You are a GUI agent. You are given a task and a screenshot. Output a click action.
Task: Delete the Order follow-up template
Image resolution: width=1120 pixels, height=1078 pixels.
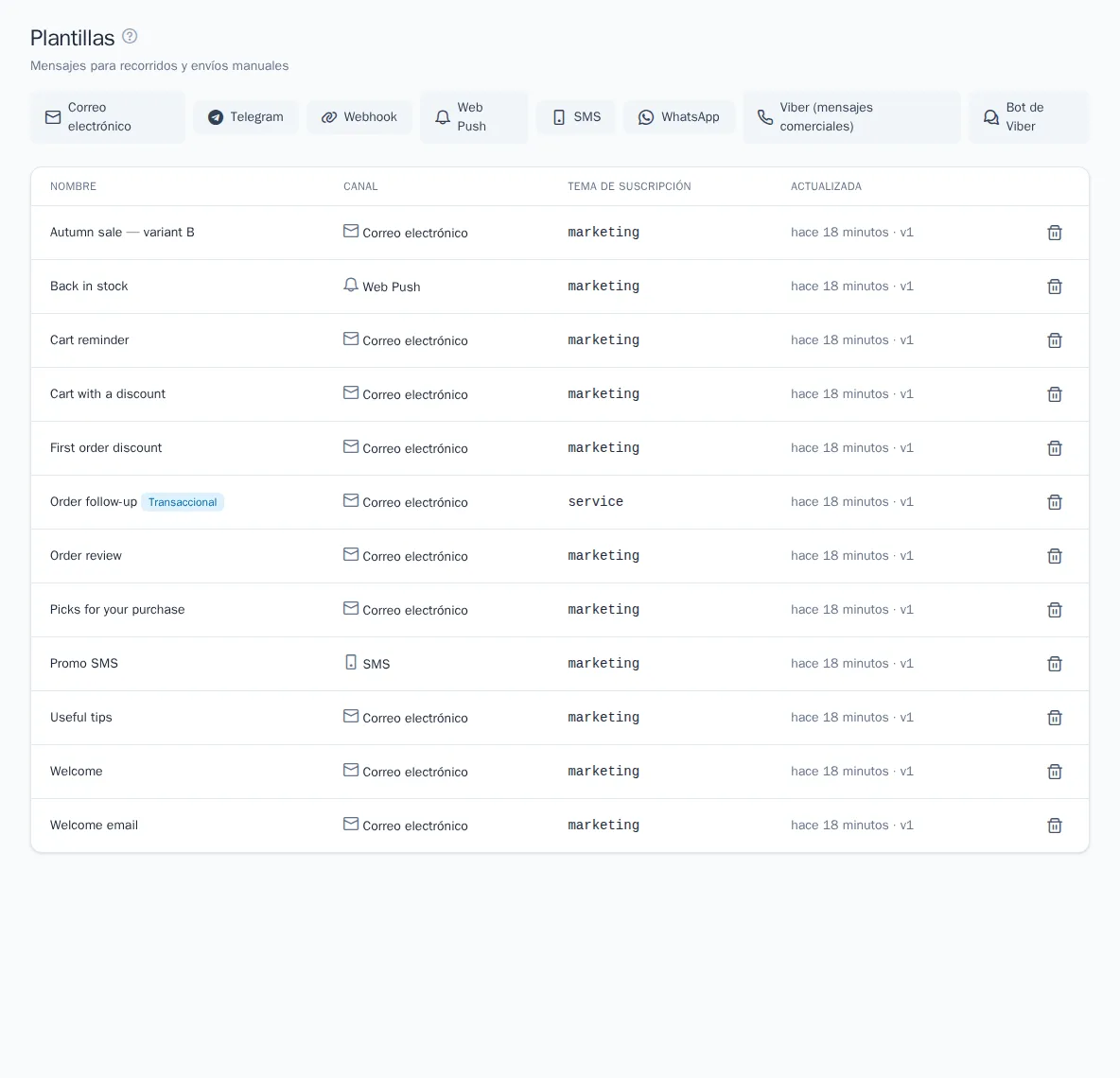click(x=1055, y=502)
